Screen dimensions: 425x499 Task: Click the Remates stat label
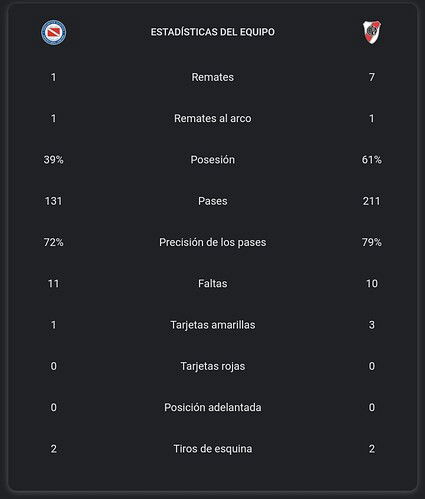point(213,77)
